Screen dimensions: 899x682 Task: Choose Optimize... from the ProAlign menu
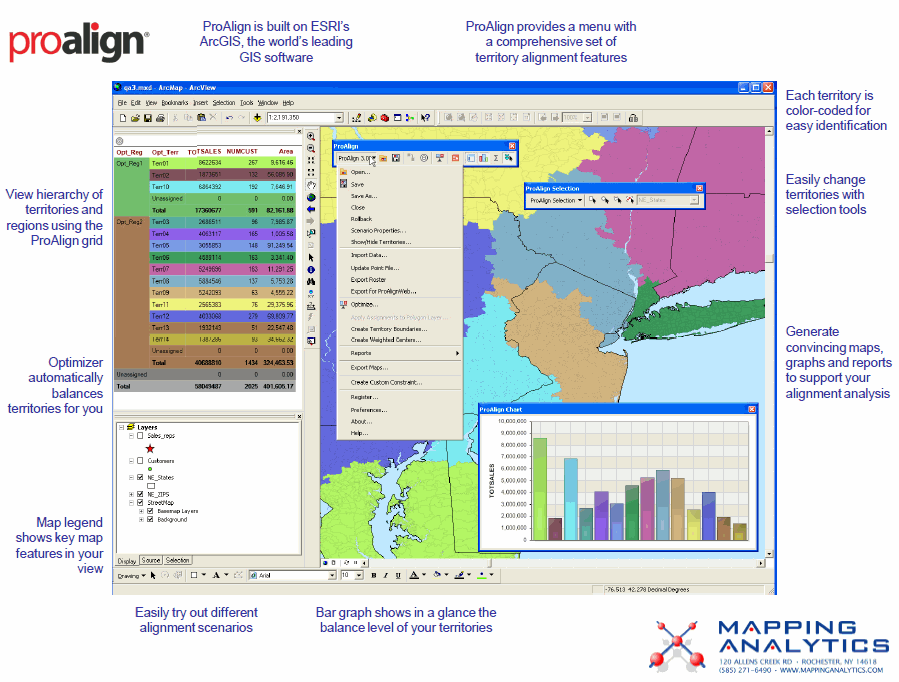pos(361,304)
